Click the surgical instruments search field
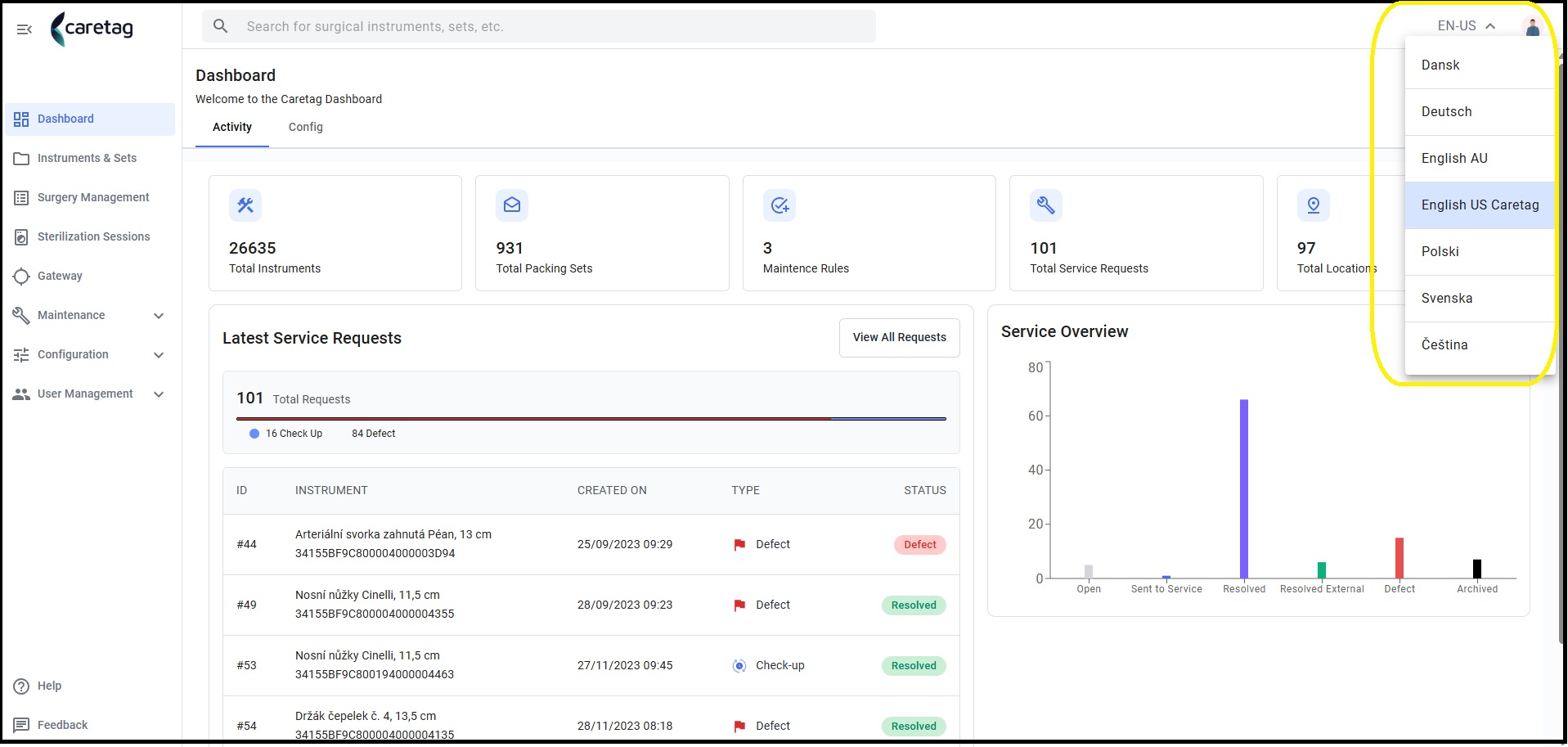Screen dimensions: 1568x747 point(539,26)
